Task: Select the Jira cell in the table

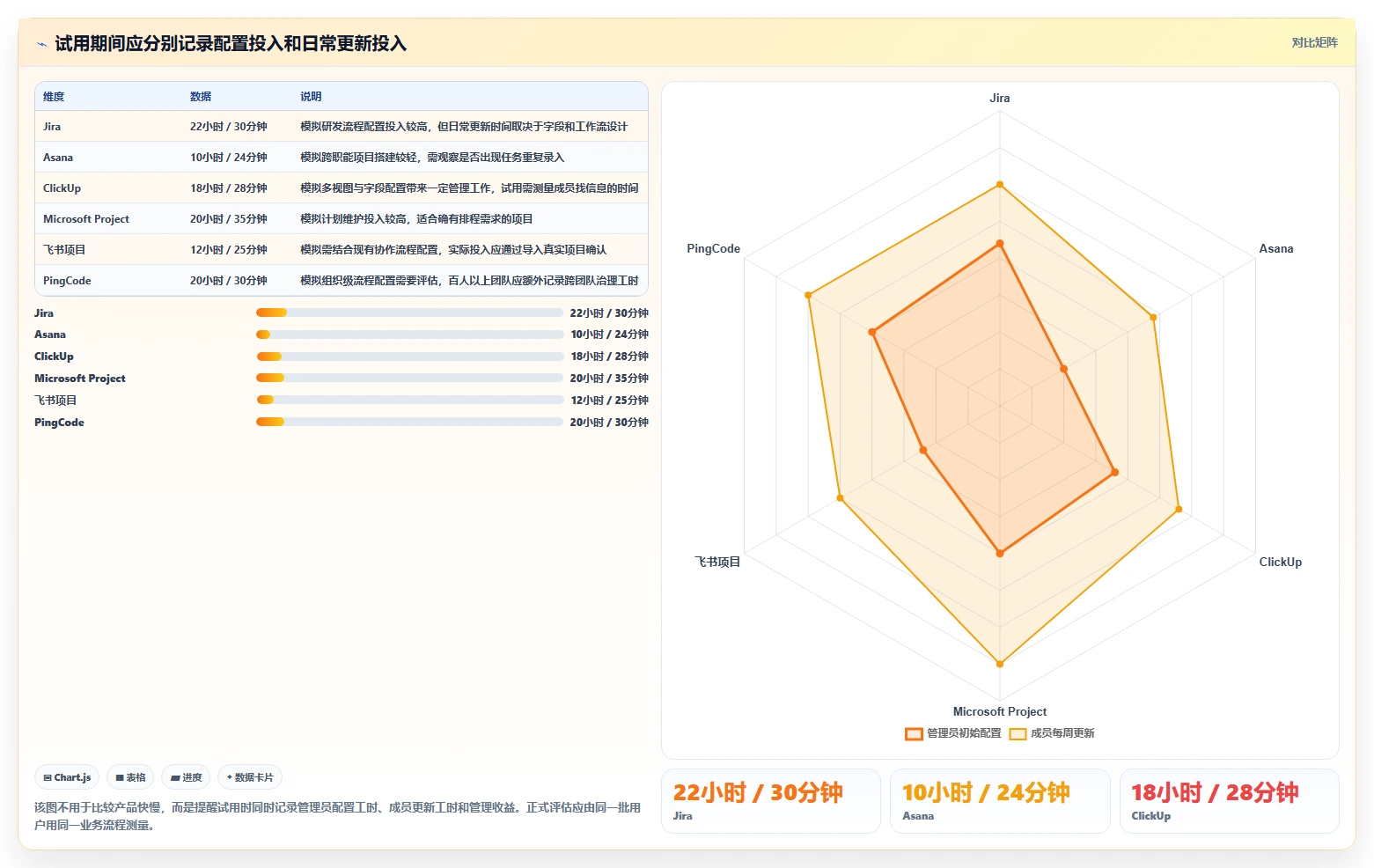Action: [x=108, y=127]
